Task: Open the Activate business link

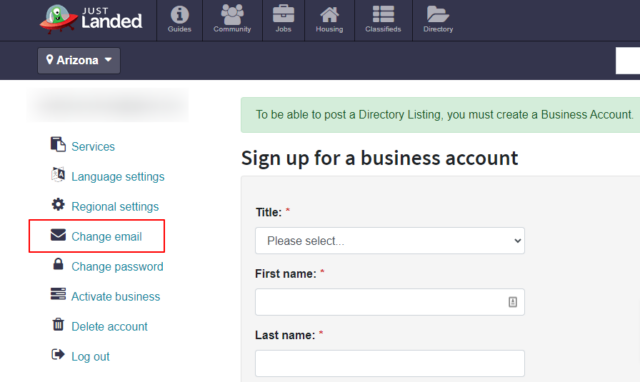Action: tap(116, 297)
